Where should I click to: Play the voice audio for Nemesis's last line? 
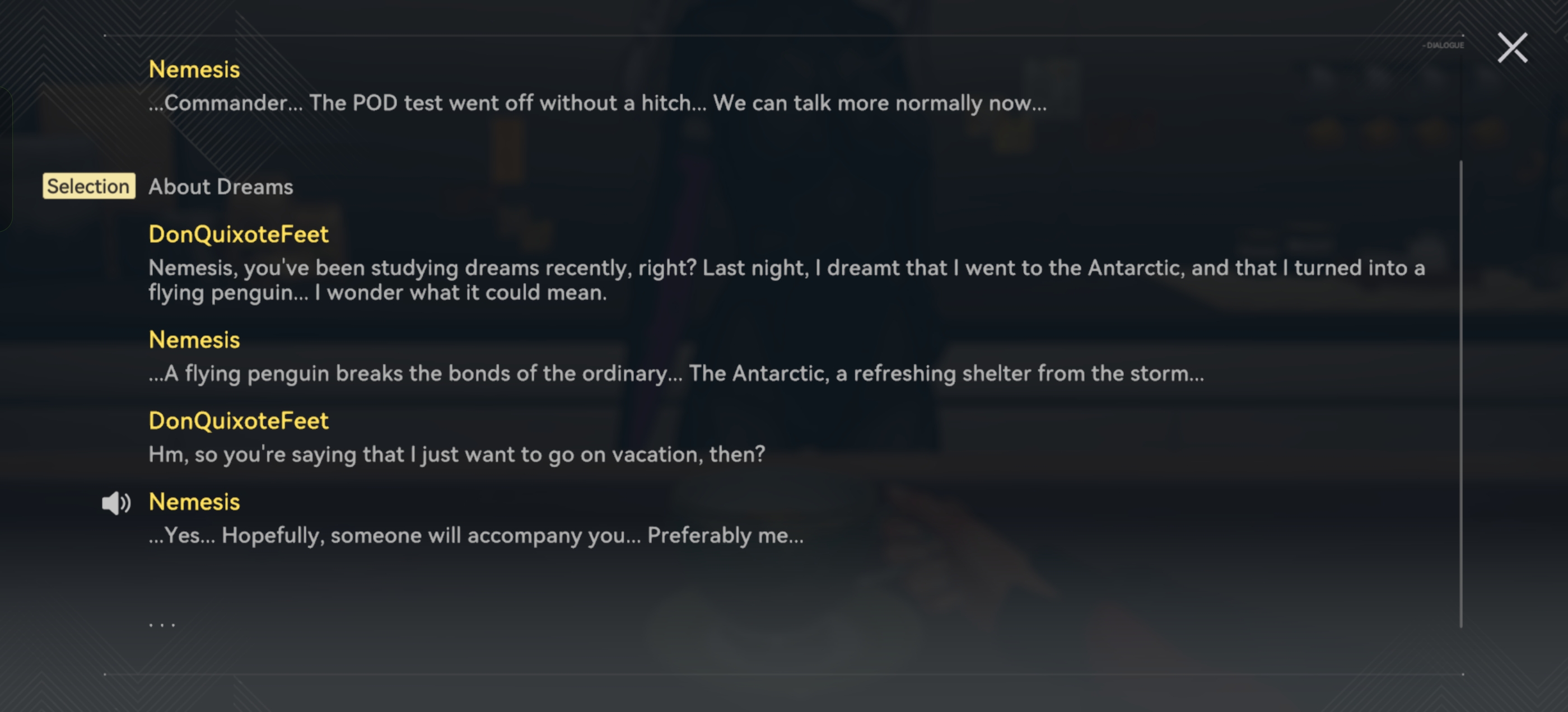(116, 503)
